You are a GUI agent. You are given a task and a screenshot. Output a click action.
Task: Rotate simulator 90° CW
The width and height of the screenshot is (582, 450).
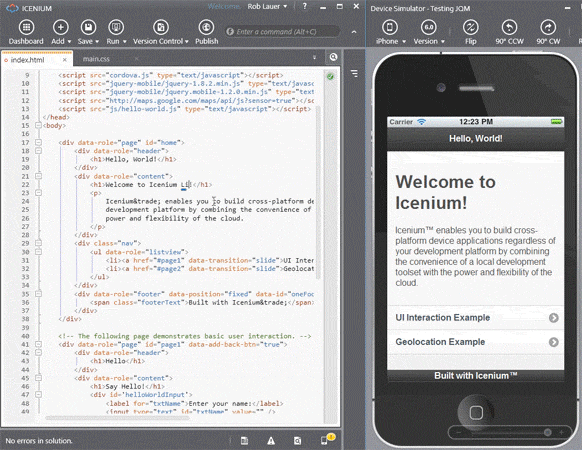click(x=548, y=27)
